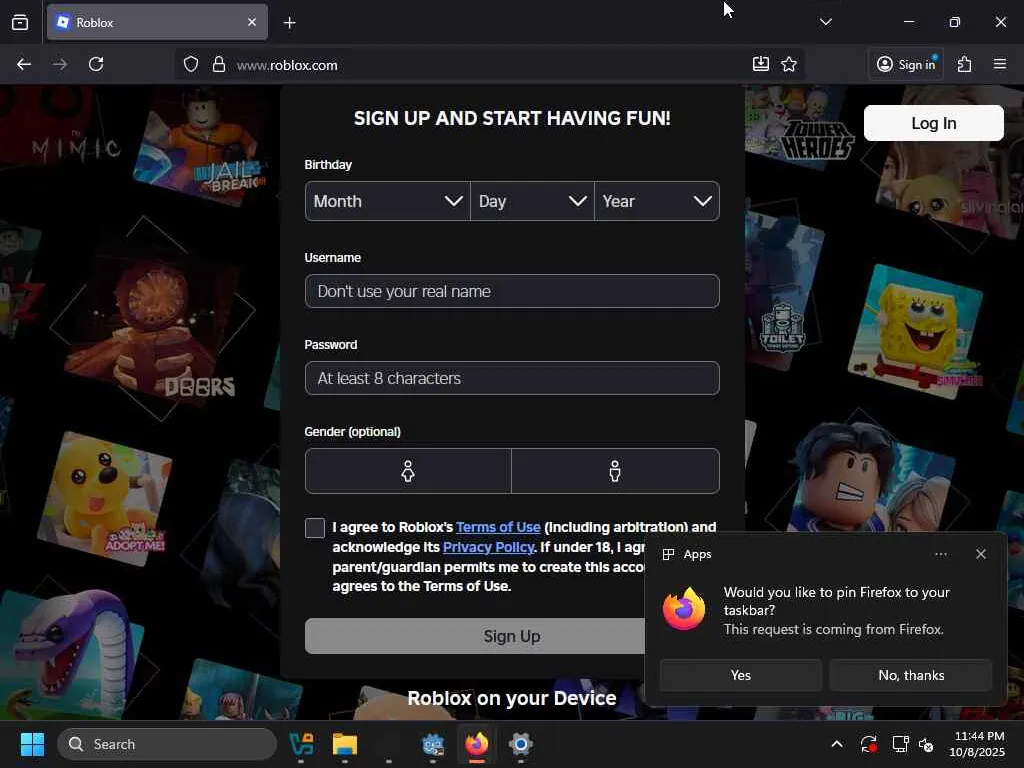Click the taskbar Search box

click(x=167, y=744)
